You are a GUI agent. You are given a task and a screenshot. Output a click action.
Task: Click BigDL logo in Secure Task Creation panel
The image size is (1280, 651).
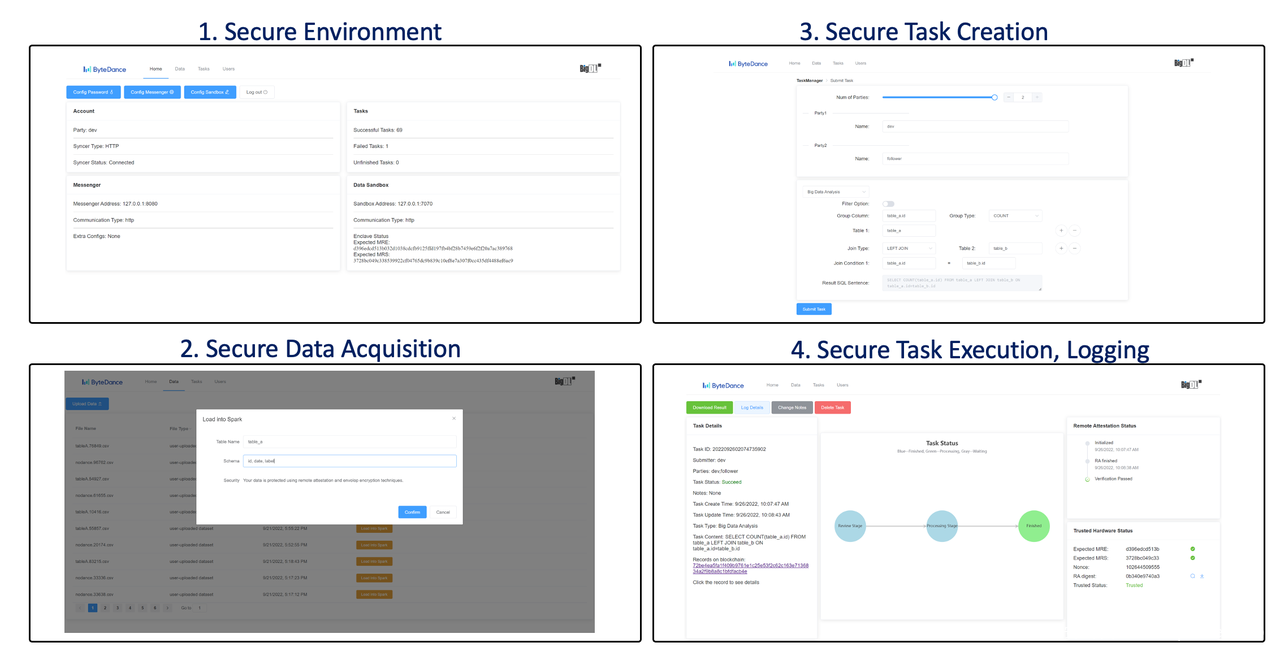point(1187,62)
